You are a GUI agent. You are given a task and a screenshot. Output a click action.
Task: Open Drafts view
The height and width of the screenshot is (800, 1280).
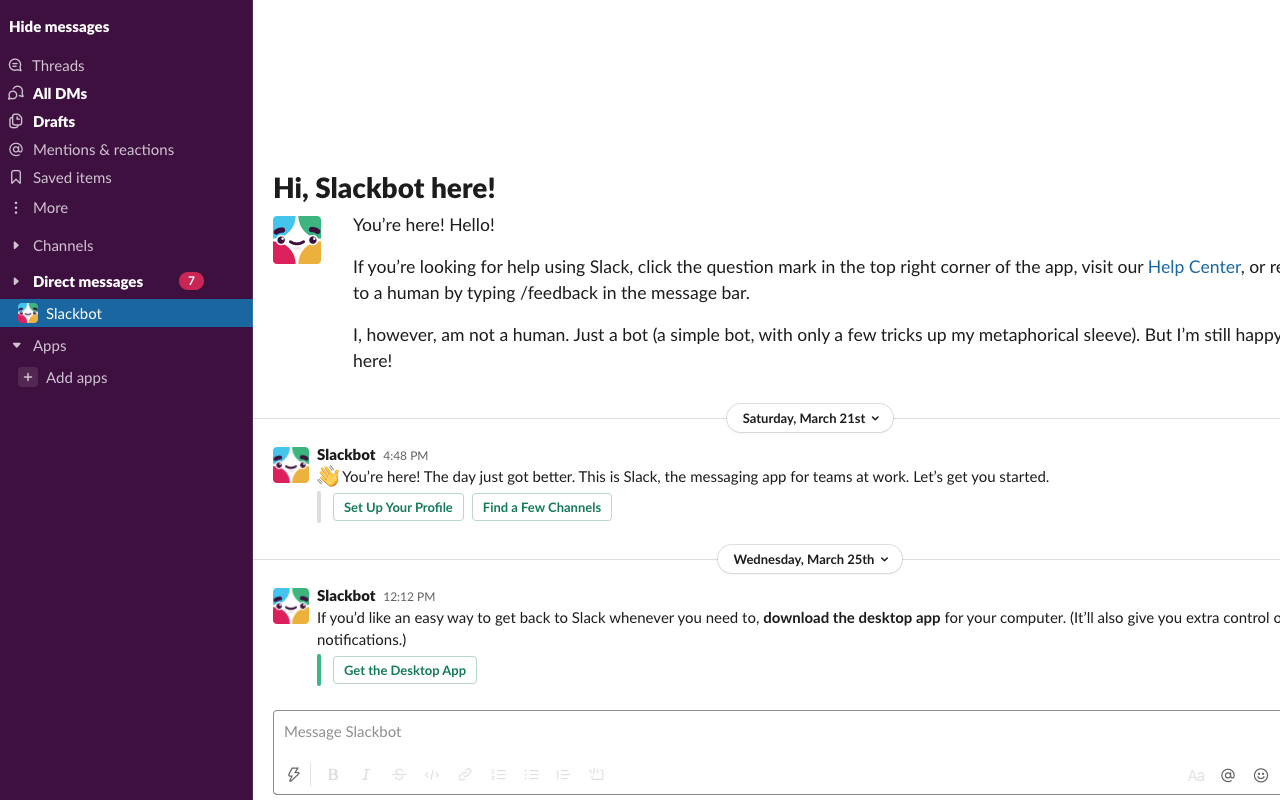54,121
